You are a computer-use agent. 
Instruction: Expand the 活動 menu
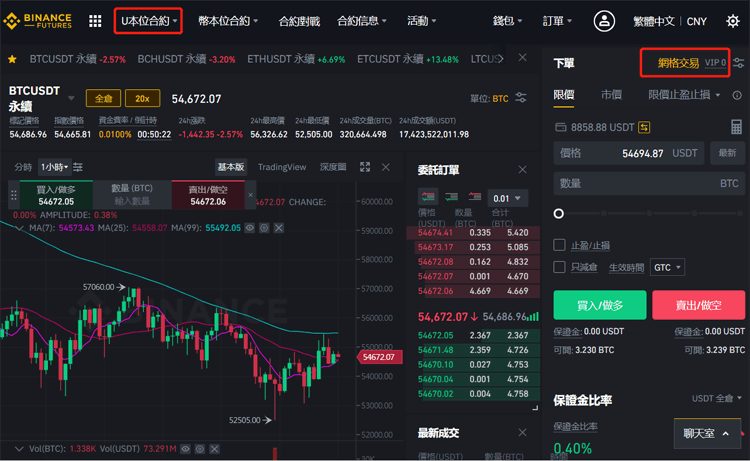tap(421, 21)
